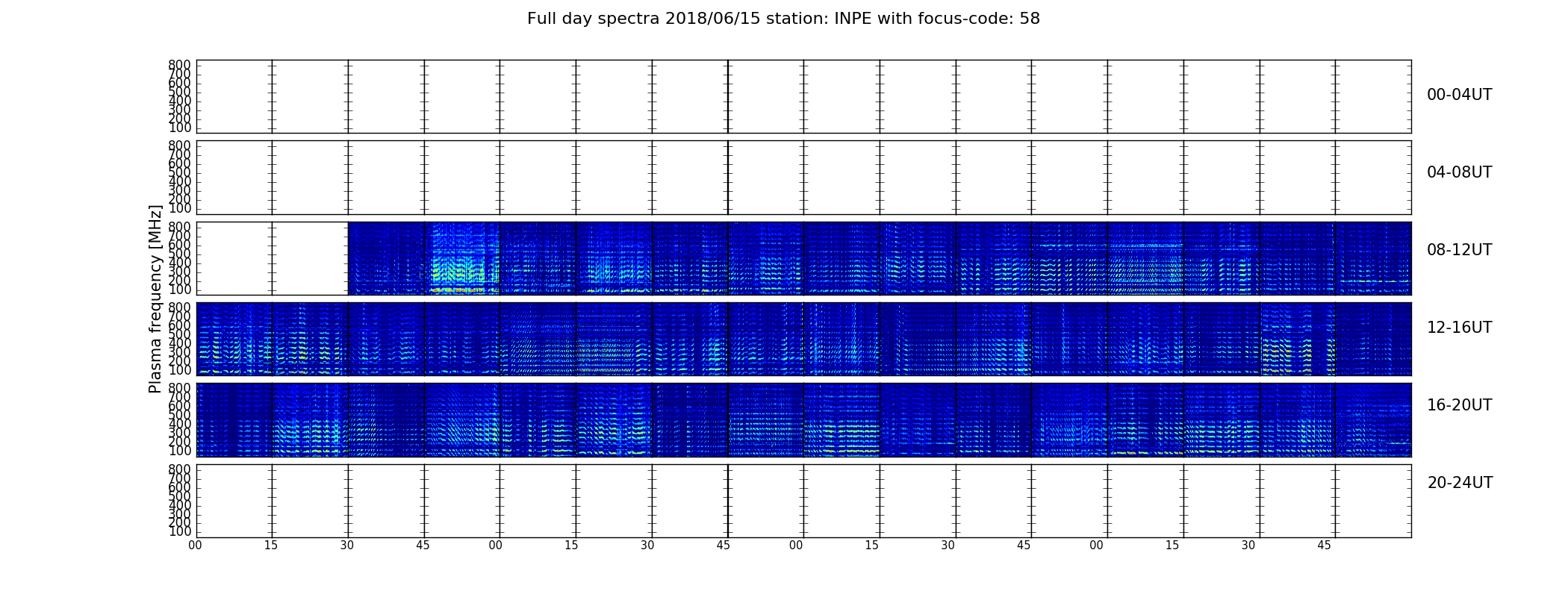Click the 100 tick label of 12-16UT panel
The height and width of the screenshot is (597, 1568).
(179, 371)
